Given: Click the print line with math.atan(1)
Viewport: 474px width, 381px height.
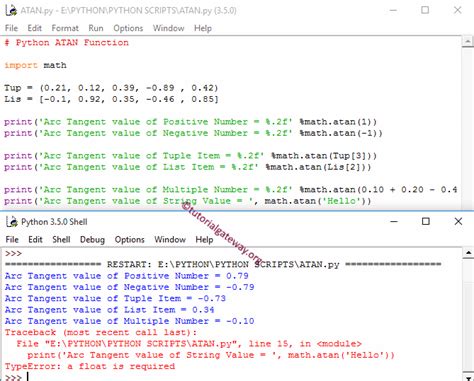Looking at the screenshot, I should 190,122.
